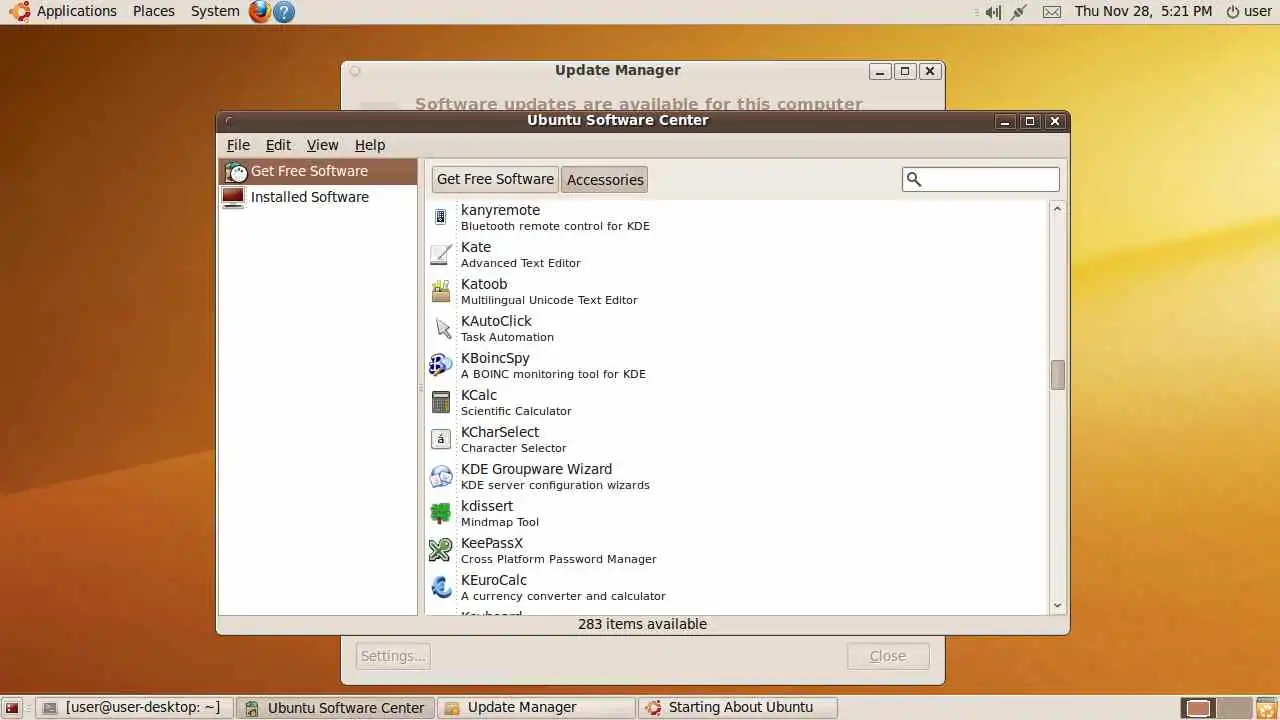Image resolution: width=1280 pixels, height=720 pixels.
Task: Select KCalc Scientific Calculator entry
Action: (x=737, y=402)
